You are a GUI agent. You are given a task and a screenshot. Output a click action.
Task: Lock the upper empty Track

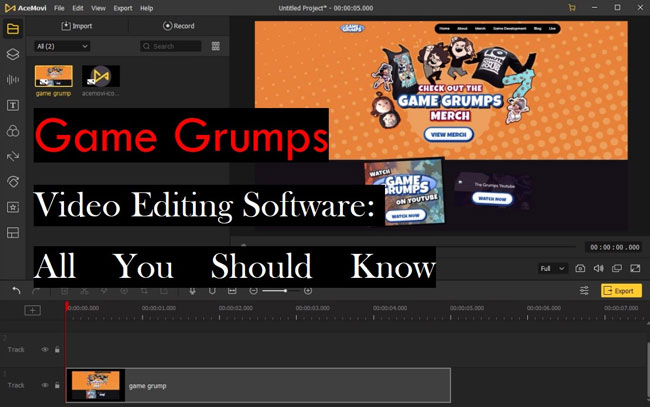(x=57, y=350)
